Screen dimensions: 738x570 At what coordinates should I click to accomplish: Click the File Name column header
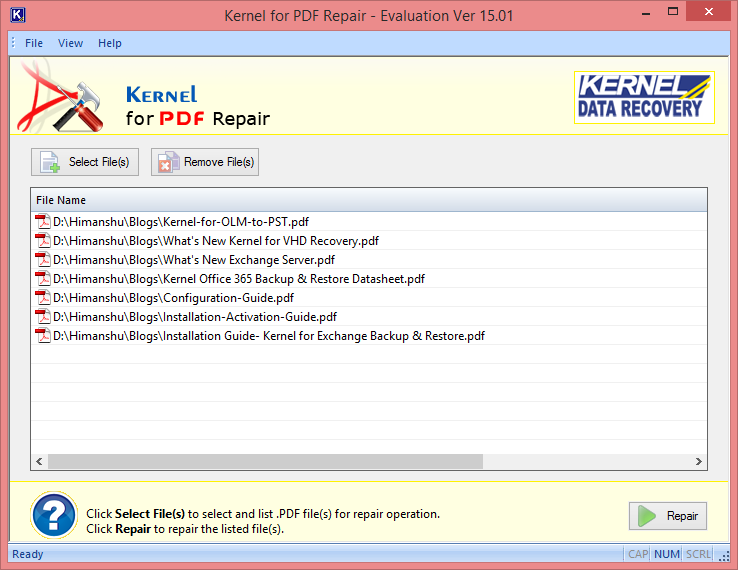(x=369, y=200)
